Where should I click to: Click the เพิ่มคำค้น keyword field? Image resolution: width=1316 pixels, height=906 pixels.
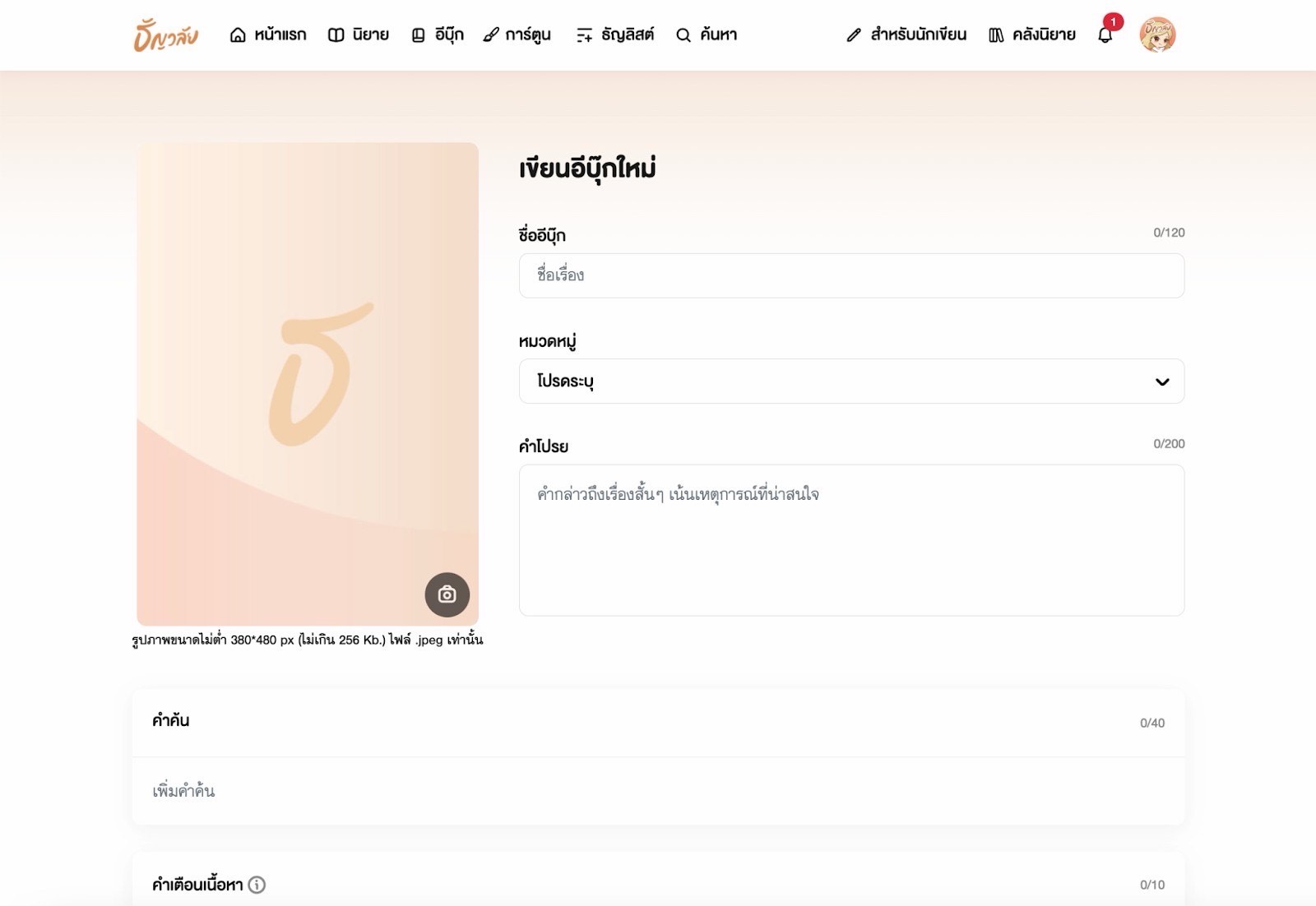(x=658, y=791)
